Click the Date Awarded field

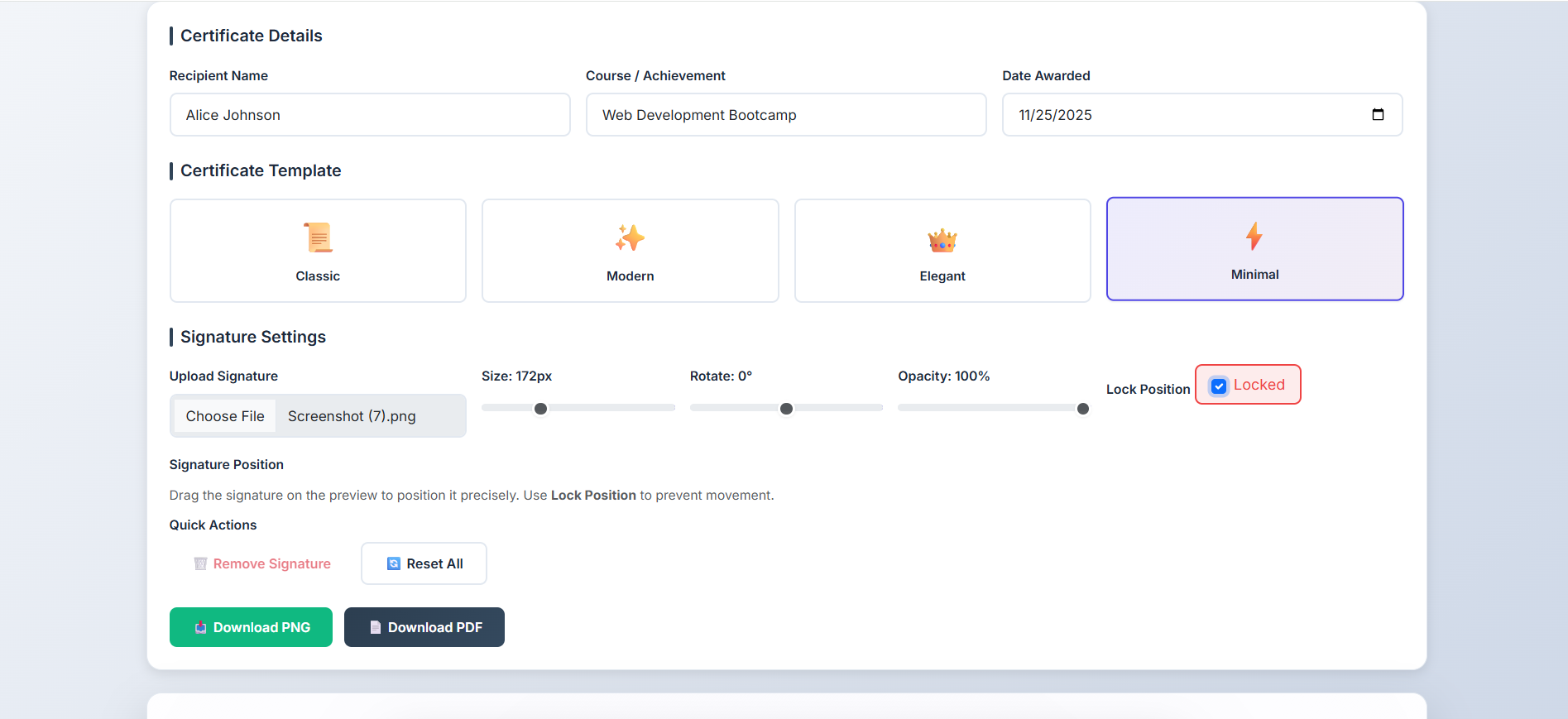(x=1202, y=114)
